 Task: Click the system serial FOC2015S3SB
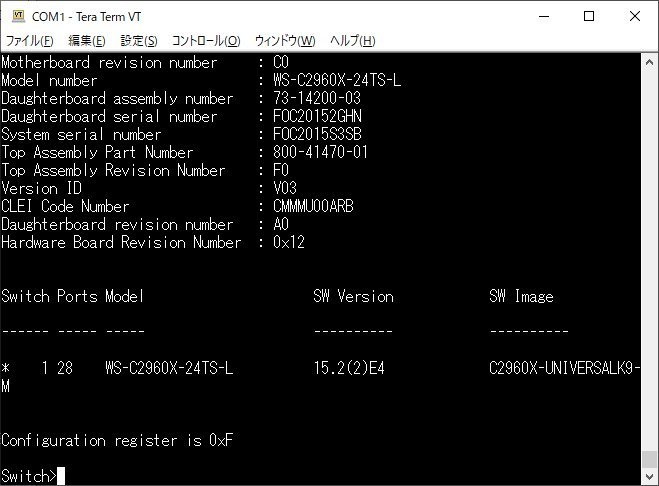317,134
